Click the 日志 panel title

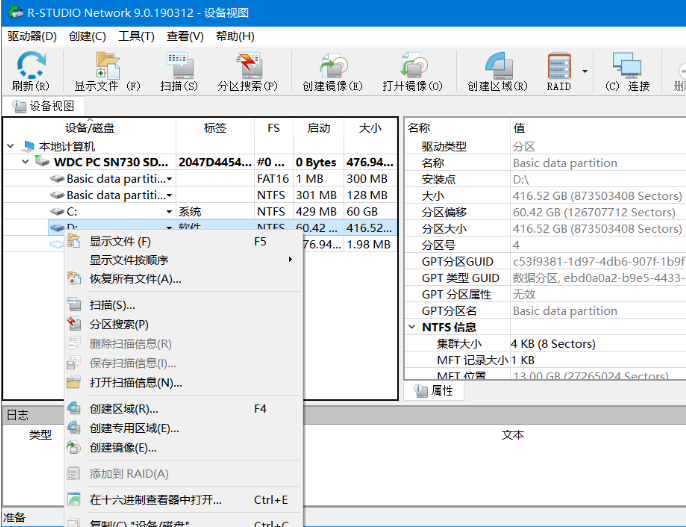pos(18,415)
